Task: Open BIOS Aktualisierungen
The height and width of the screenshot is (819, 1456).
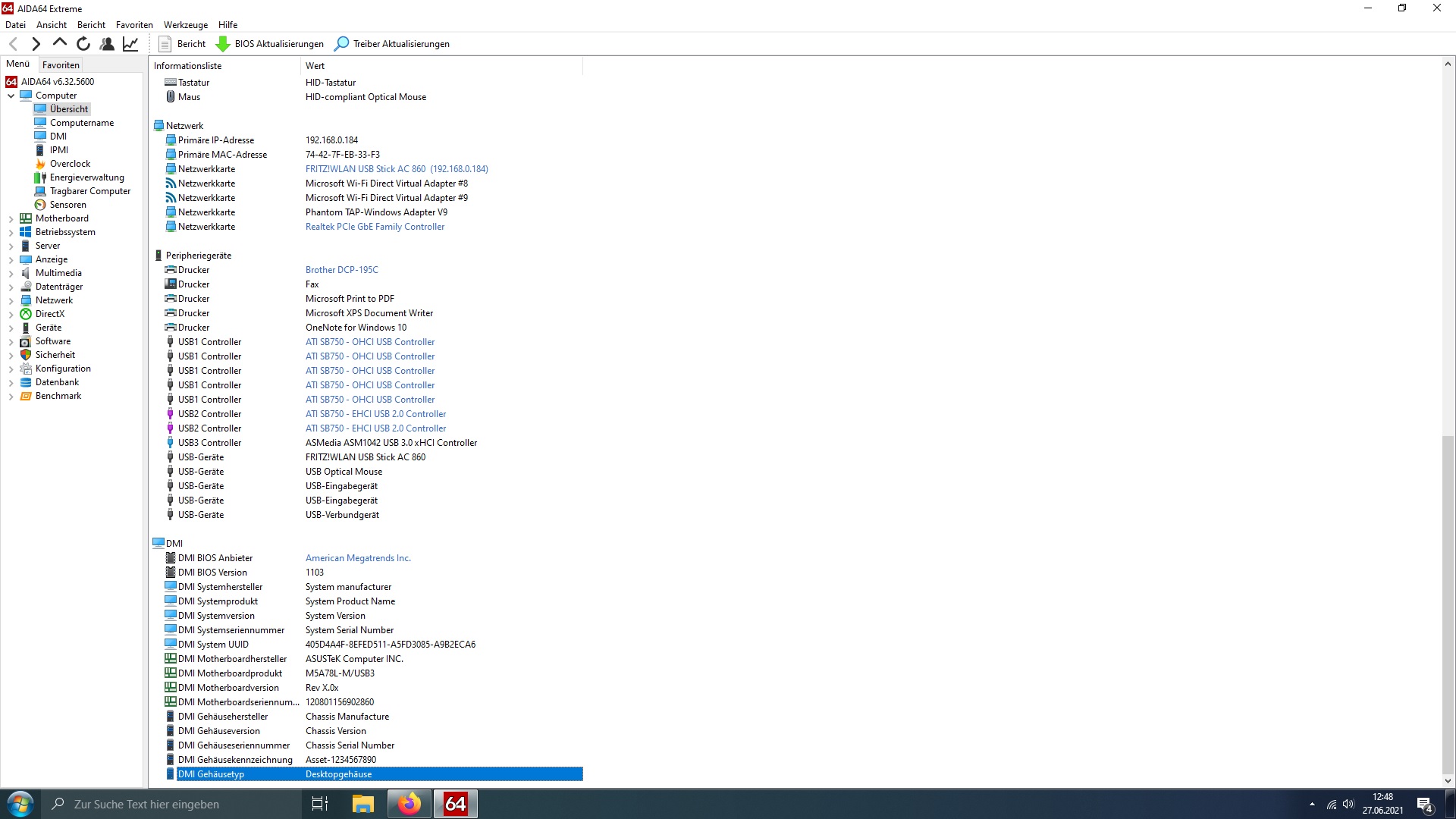Action: 270,44
